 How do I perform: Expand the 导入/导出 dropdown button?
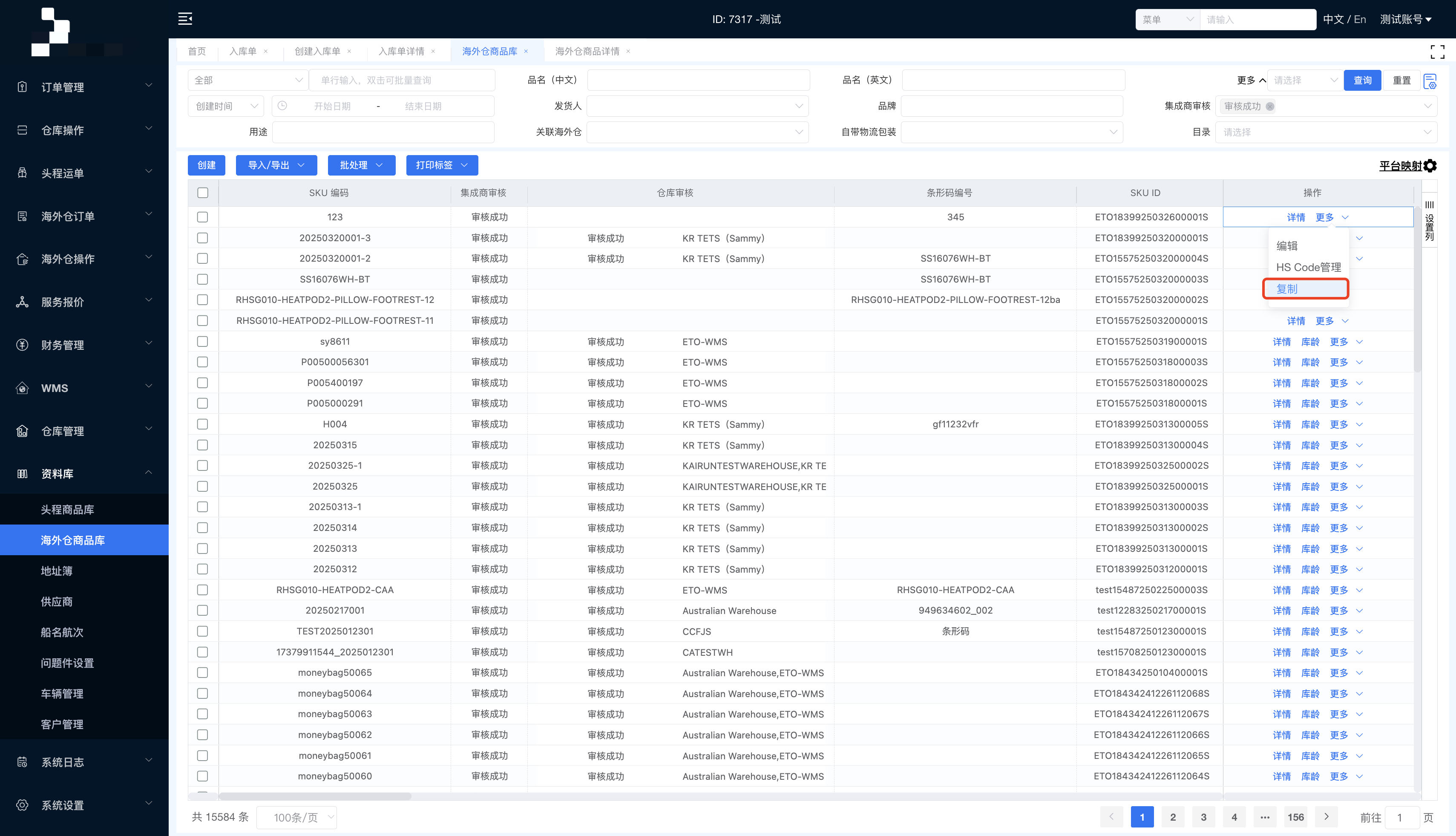[x=276, y=165]
